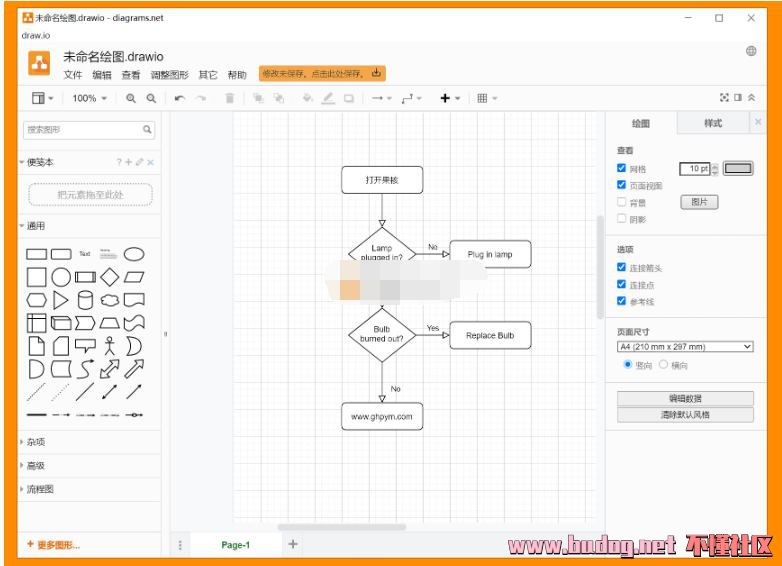Click the grid color swatch
The height and width of the screenshot is (566, 782).
[739, 168]
